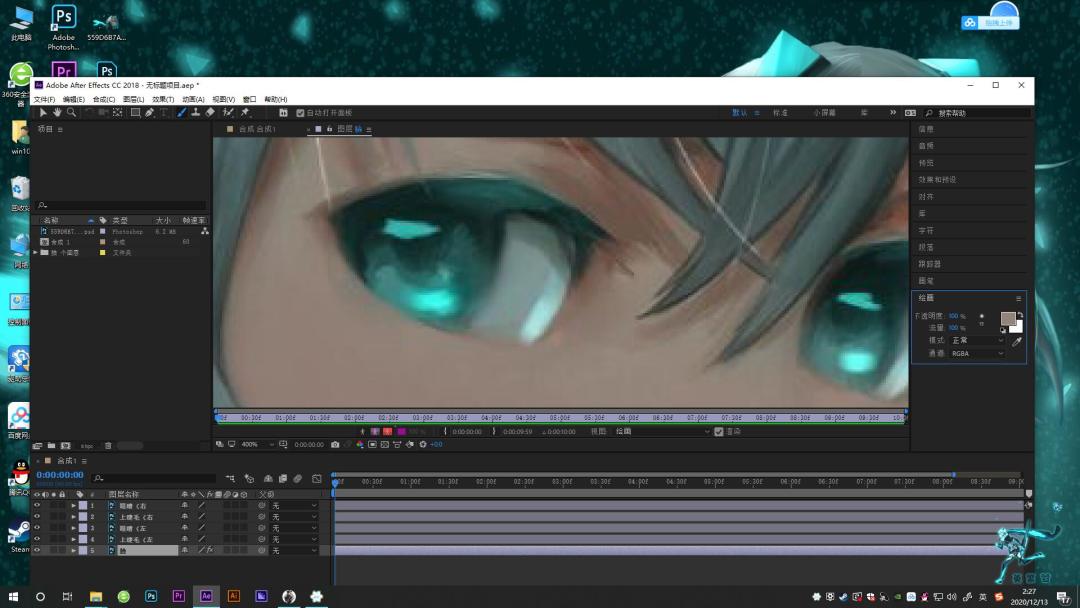Click the eyedropper in the Paint panel
Screen dimensions: 1080x608
(x=1017, y=342)
